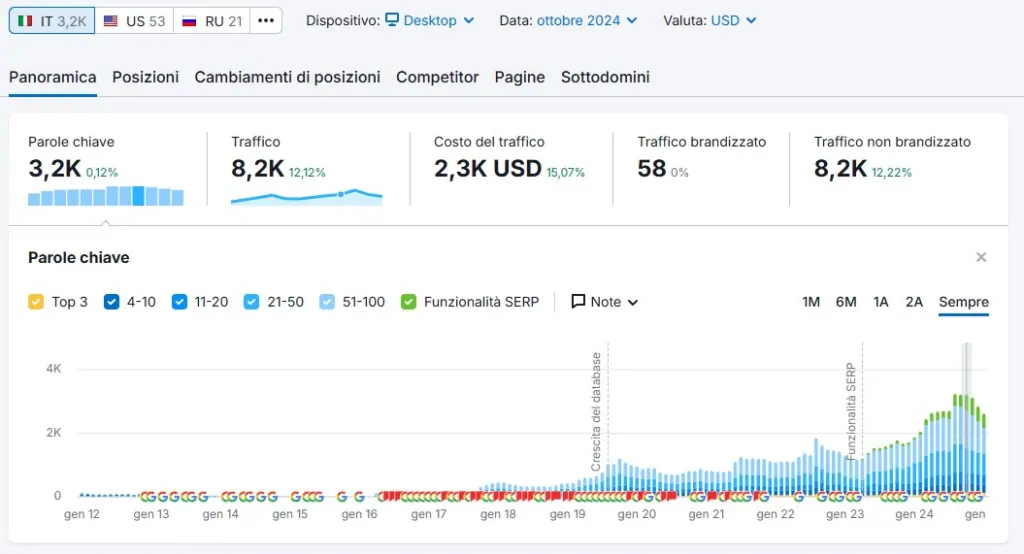Click the Parole chiave mini bar chart
Image resolution: width=1024 pixels, height=554 pixels.
(106, 196)
